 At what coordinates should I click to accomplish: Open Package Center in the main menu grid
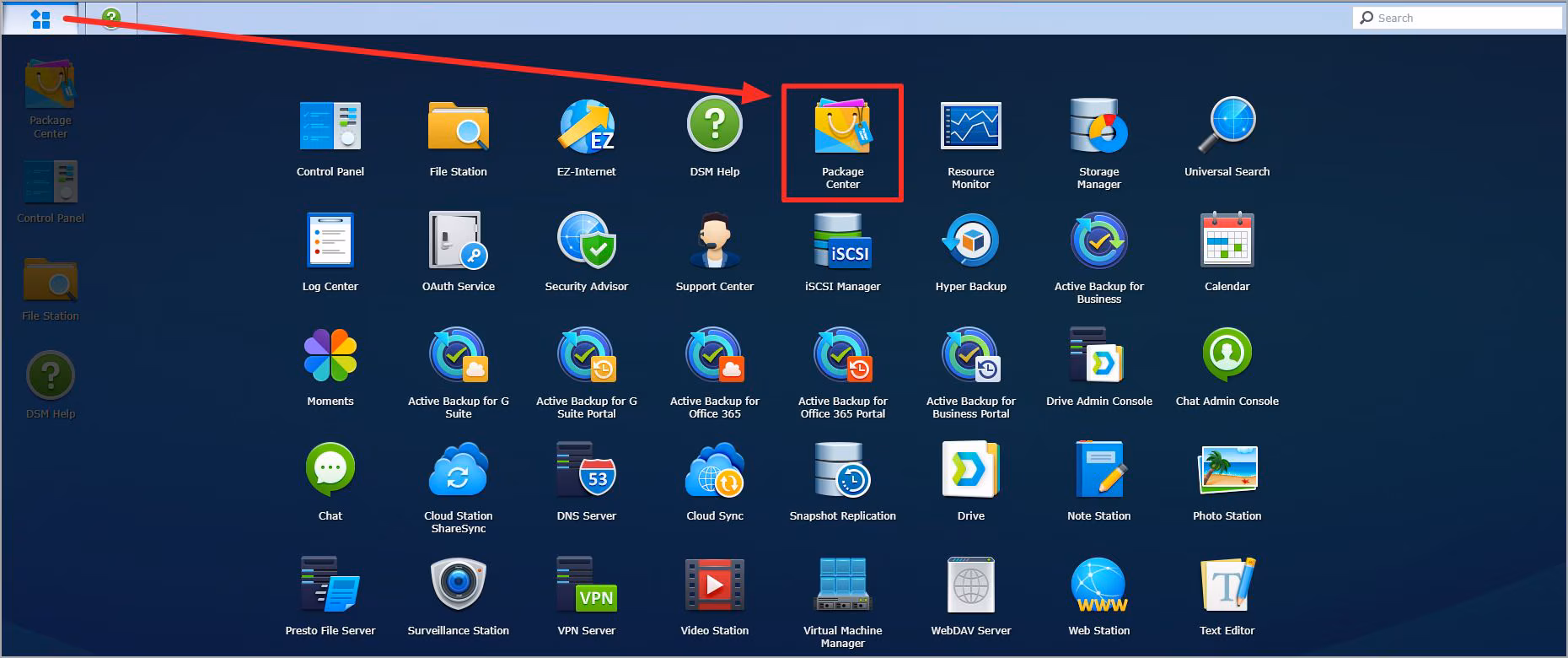point(843,143)
